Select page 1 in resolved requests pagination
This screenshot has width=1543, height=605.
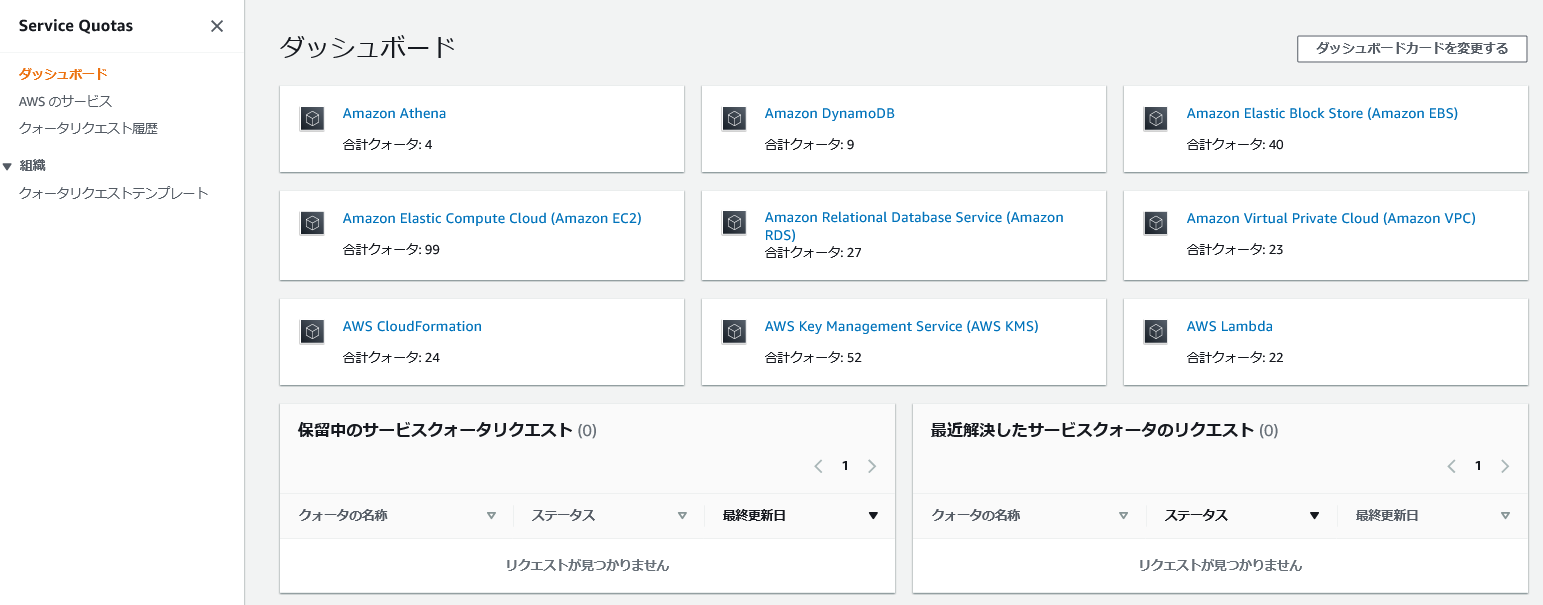tap(1478, 466)
